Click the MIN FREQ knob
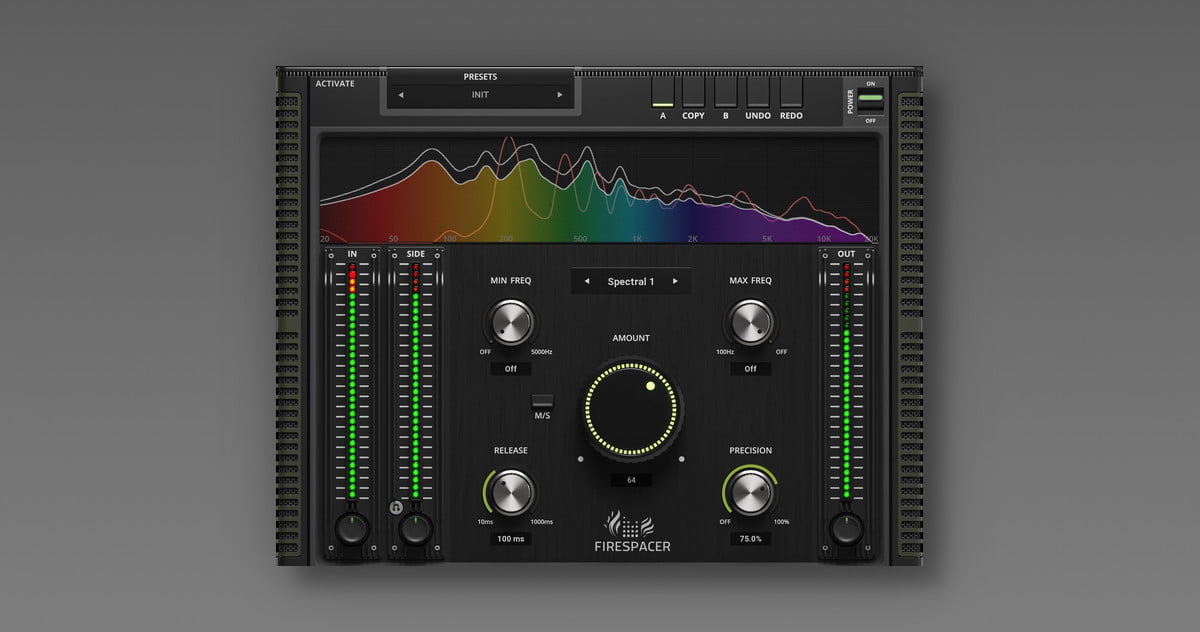Image resolution: width=1200 pixels, height=632 pixels. [x=510, y=323]
